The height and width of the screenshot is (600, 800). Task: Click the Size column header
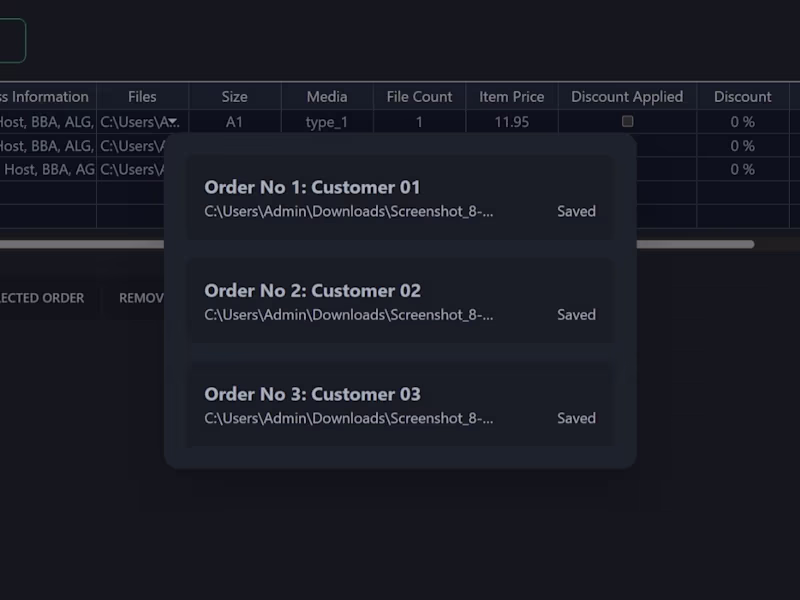234,96
